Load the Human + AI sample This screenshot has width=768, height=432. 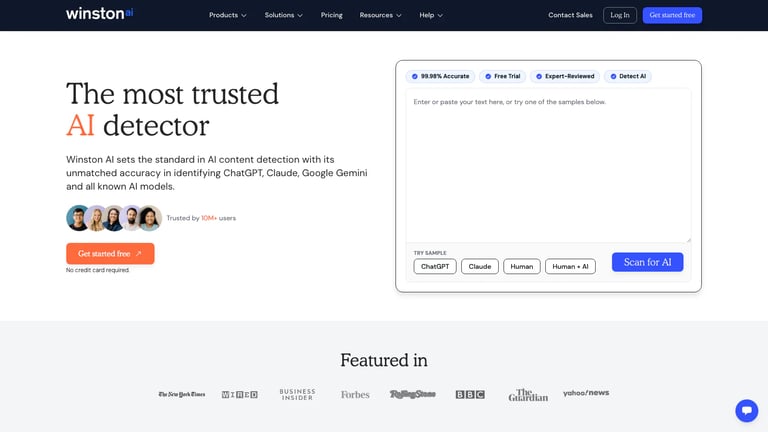point(570,266)
